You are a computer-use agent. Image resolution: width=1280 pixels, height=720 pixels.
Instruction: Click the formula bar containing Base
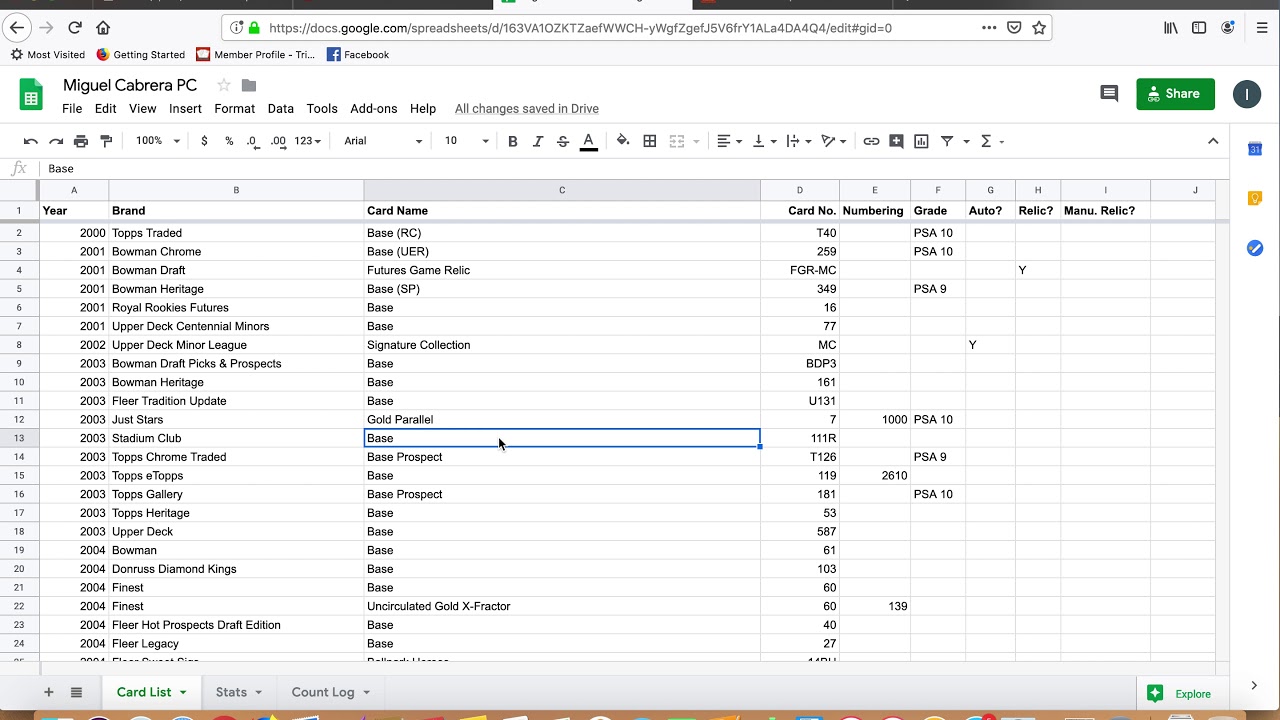[x=630, y=168]
